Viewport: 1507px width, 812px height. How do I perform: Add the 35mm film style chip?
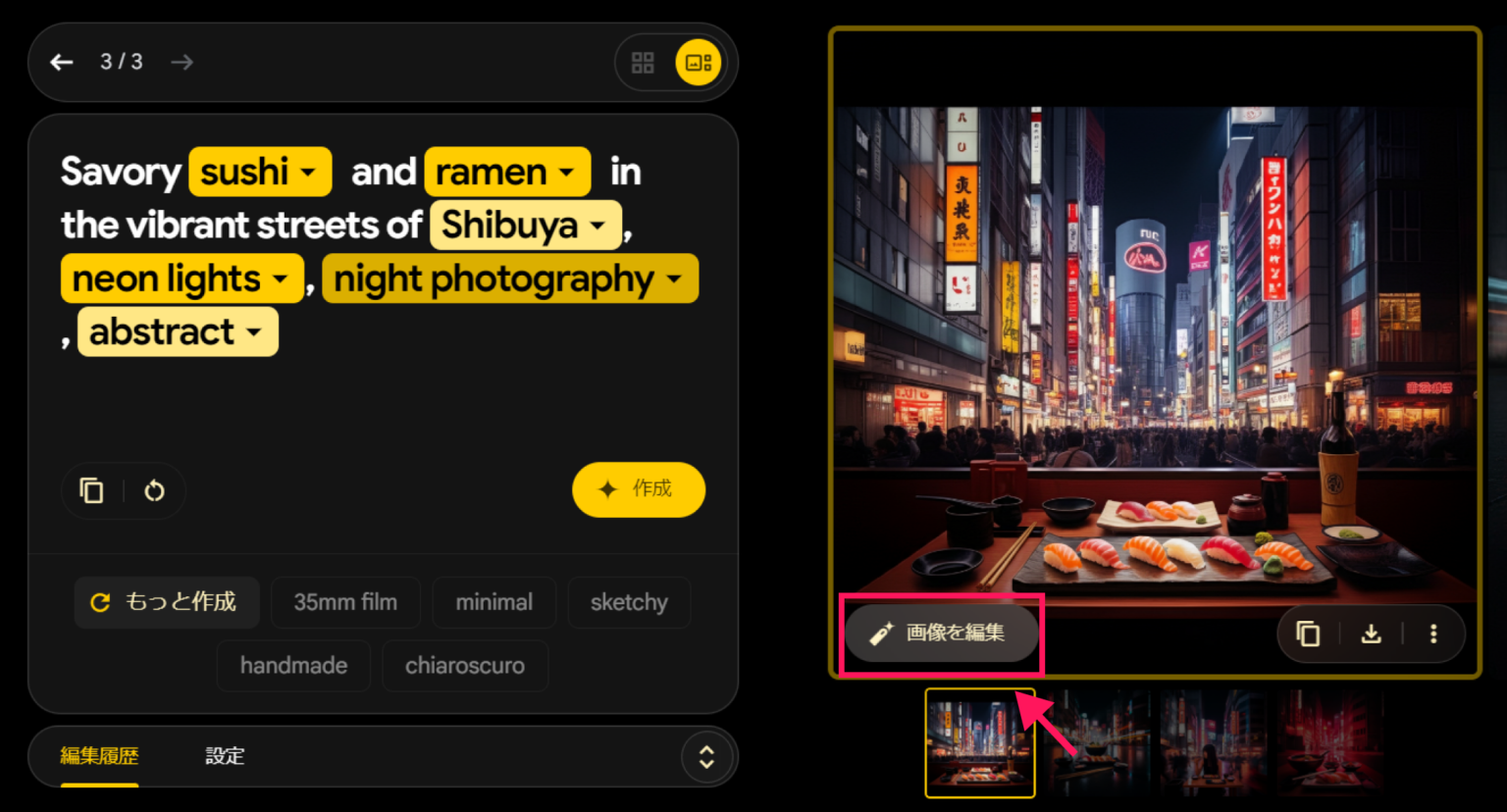click(345, 602)
